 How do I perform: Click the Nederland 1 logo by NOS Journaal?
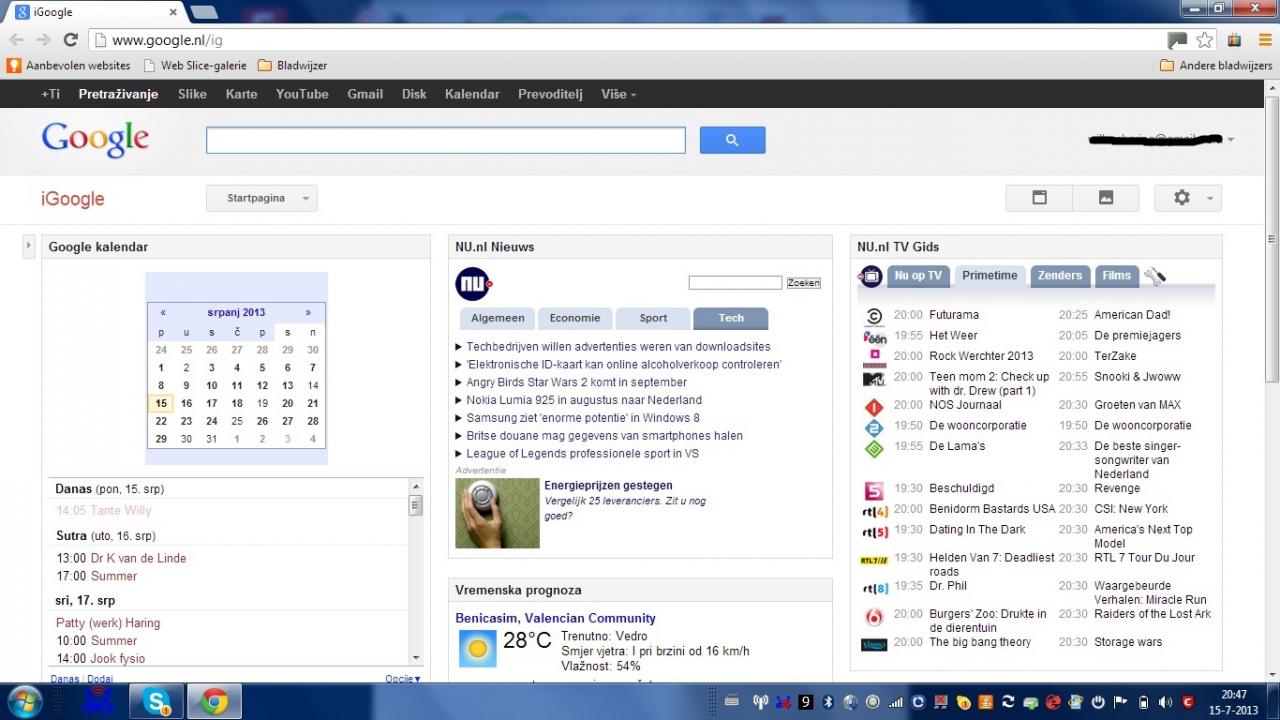[874, 407]
